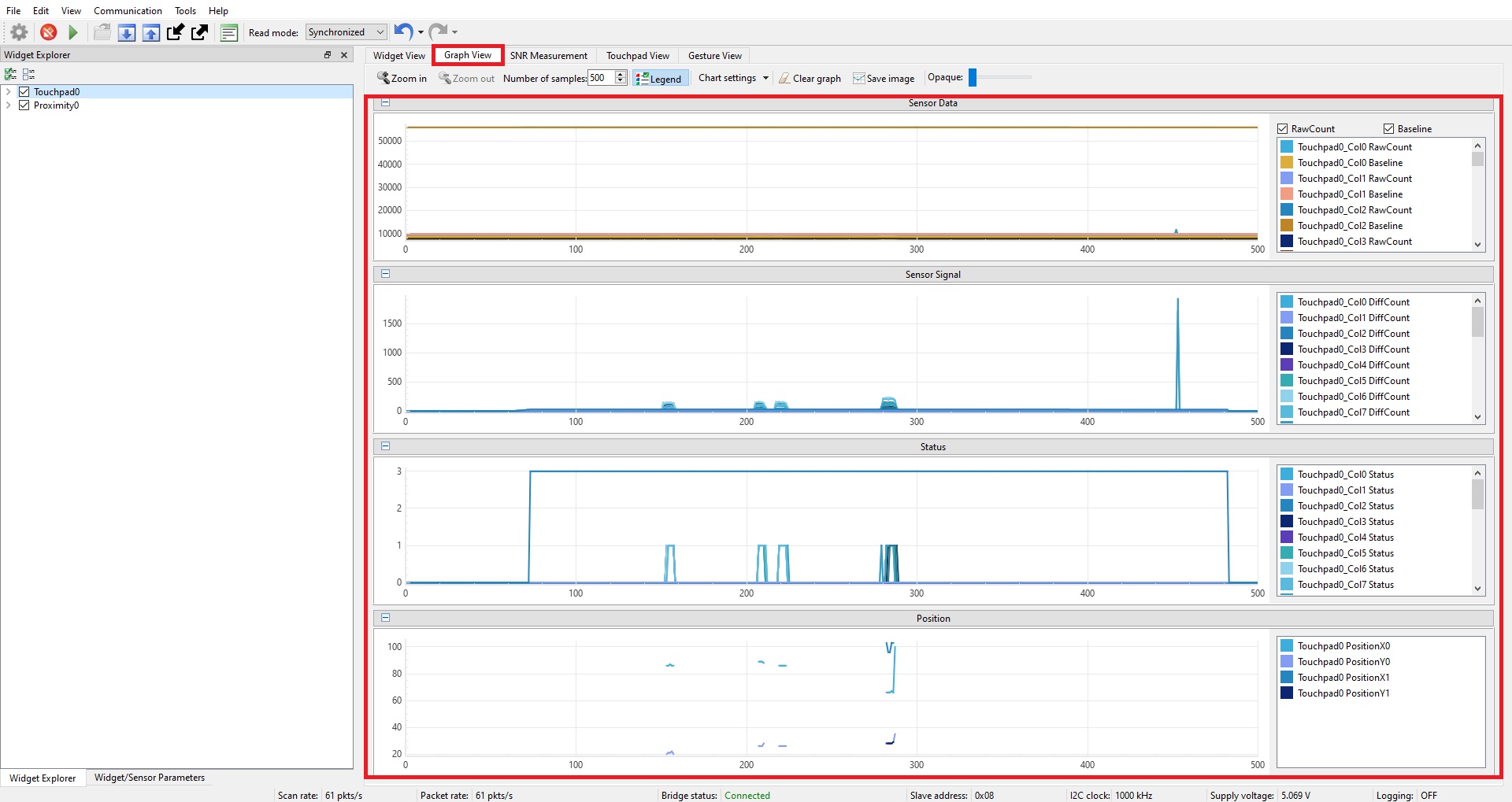Expand the Touchpad0 tree node

(9, 92)
